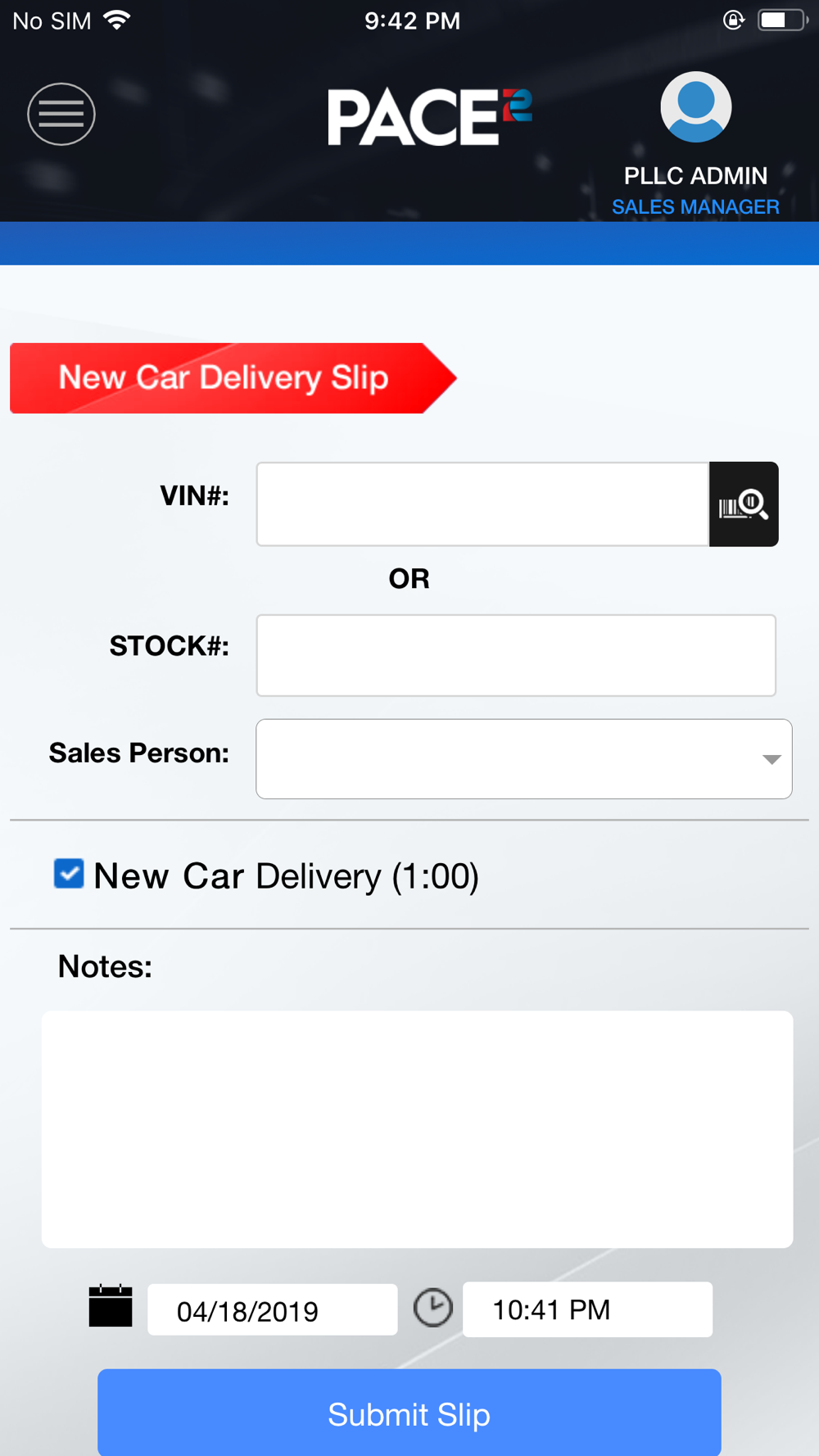819x1456 pixels.
Task: Open the 04/18/2019 date picker
Action: tap(273, 1309)
